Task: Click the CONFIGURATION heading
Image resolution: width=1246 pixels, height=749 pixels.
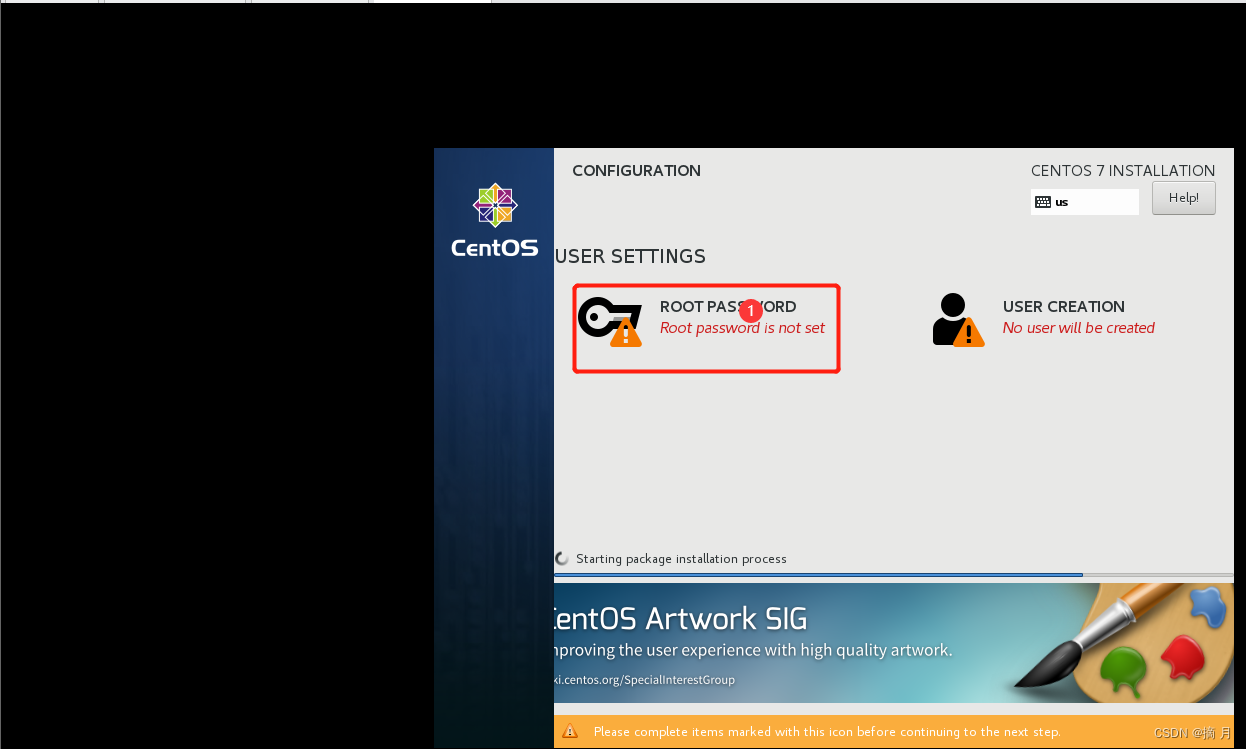Action: coord(636,171)
